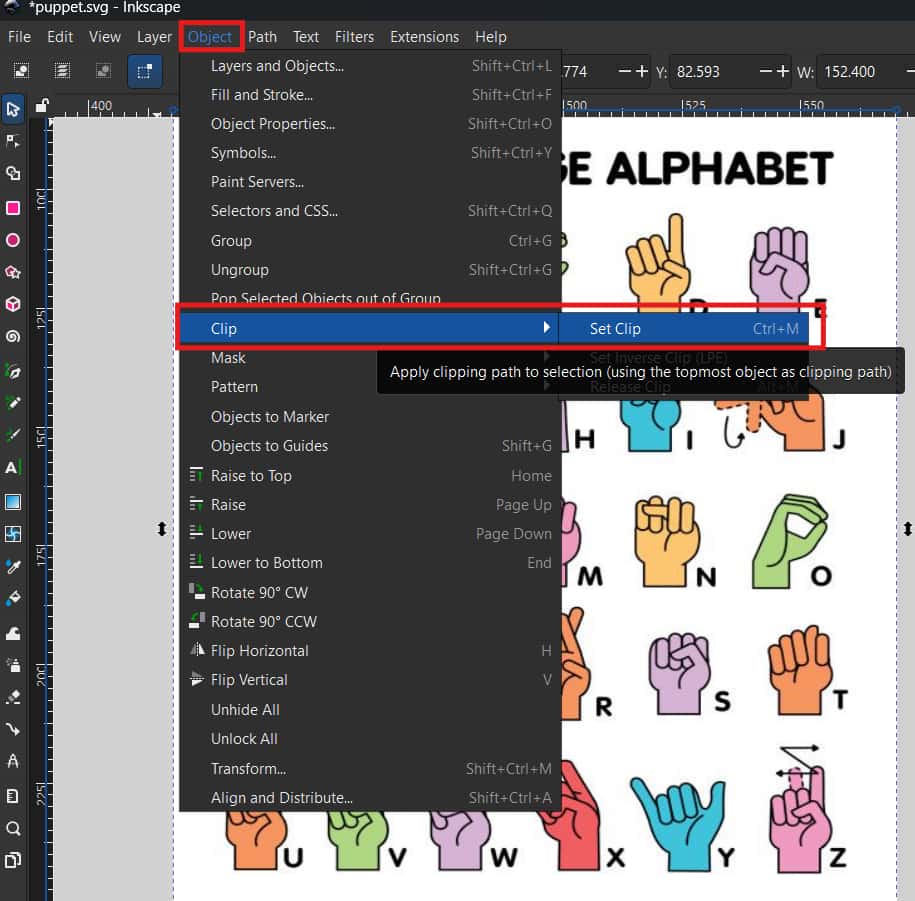The image size is (915, 901).
Task: Toggle rubberband touch selection mode
Action: pyautogui.click(x=145, y=71)
